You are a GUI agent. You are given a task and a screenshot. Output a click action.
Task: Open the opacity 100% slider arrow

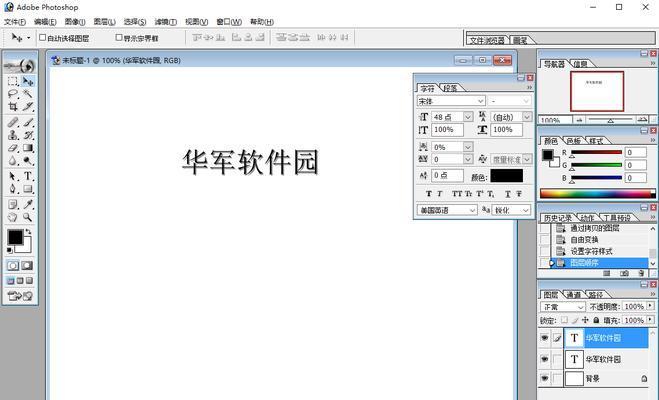pyautogui.click(x=651, y=306)
